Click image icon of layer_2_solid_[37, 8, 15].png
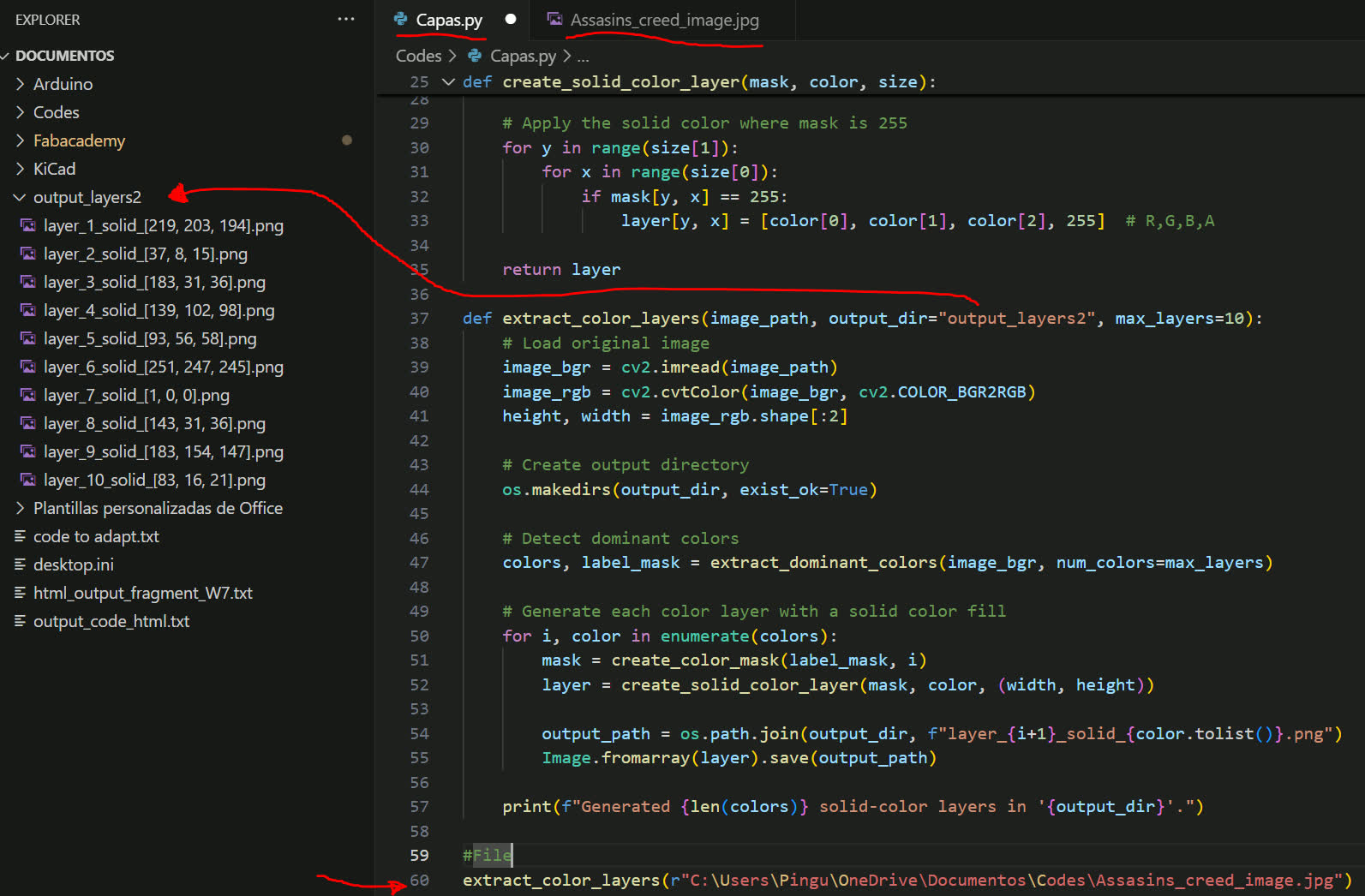This screenshot has height=896, width=1365. (28, 254)
